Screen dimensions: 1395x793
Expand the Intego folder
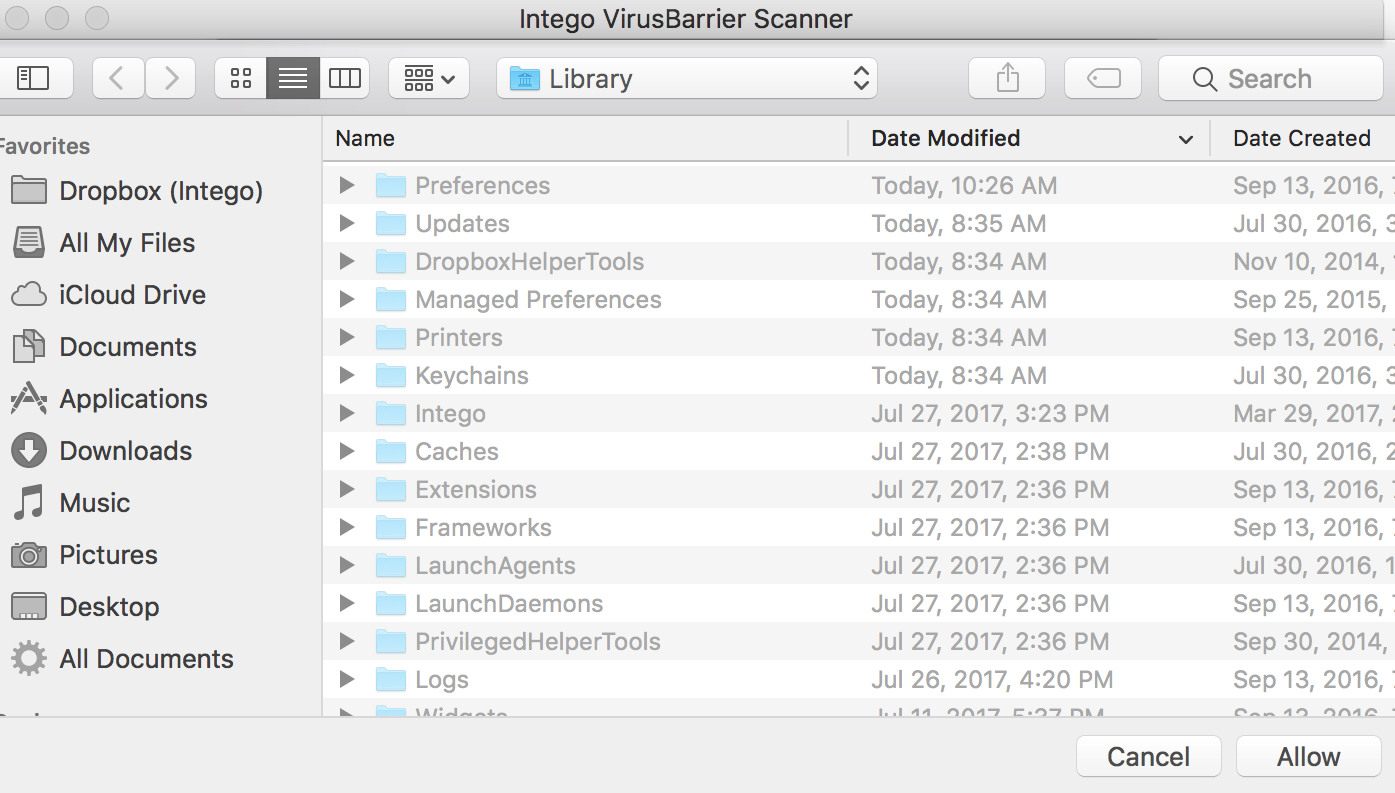347,413
